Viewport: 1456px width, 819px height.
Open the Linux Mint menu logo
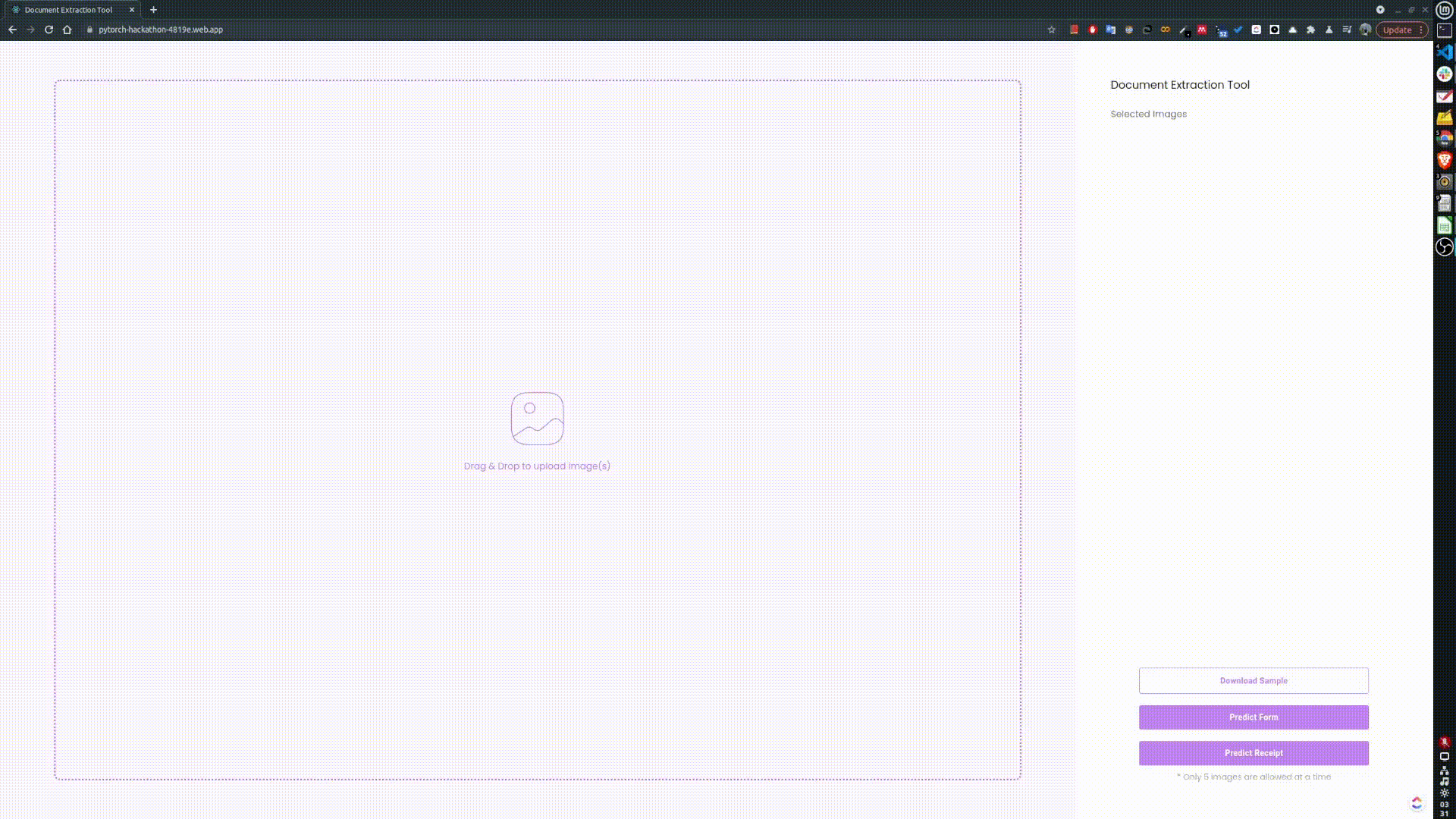tap(1444, 10)
